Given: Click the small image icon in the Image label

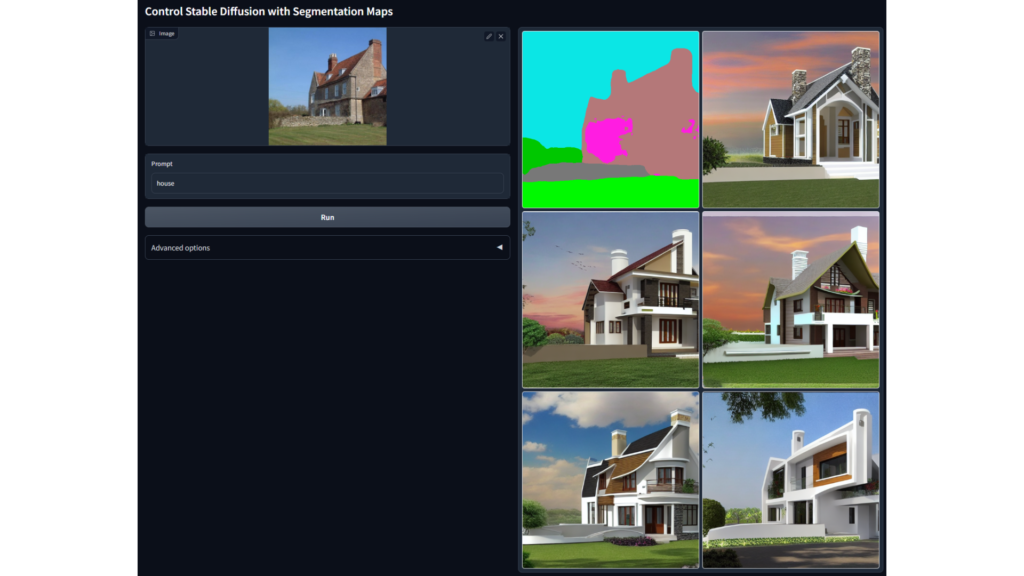Looking at the screenshot, I should click(152, 33).
